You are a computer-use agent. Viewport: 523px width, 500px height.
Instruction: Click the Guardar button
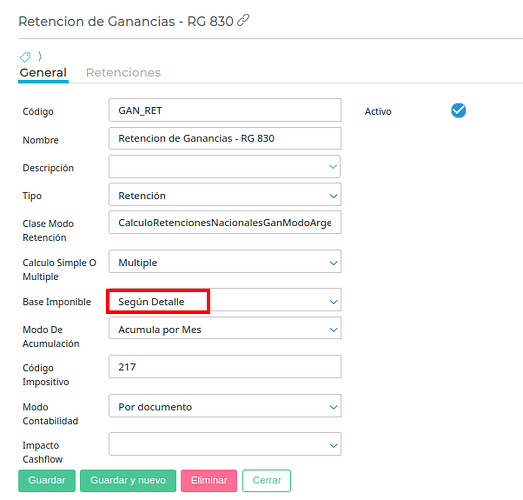(x=47, y=481)
